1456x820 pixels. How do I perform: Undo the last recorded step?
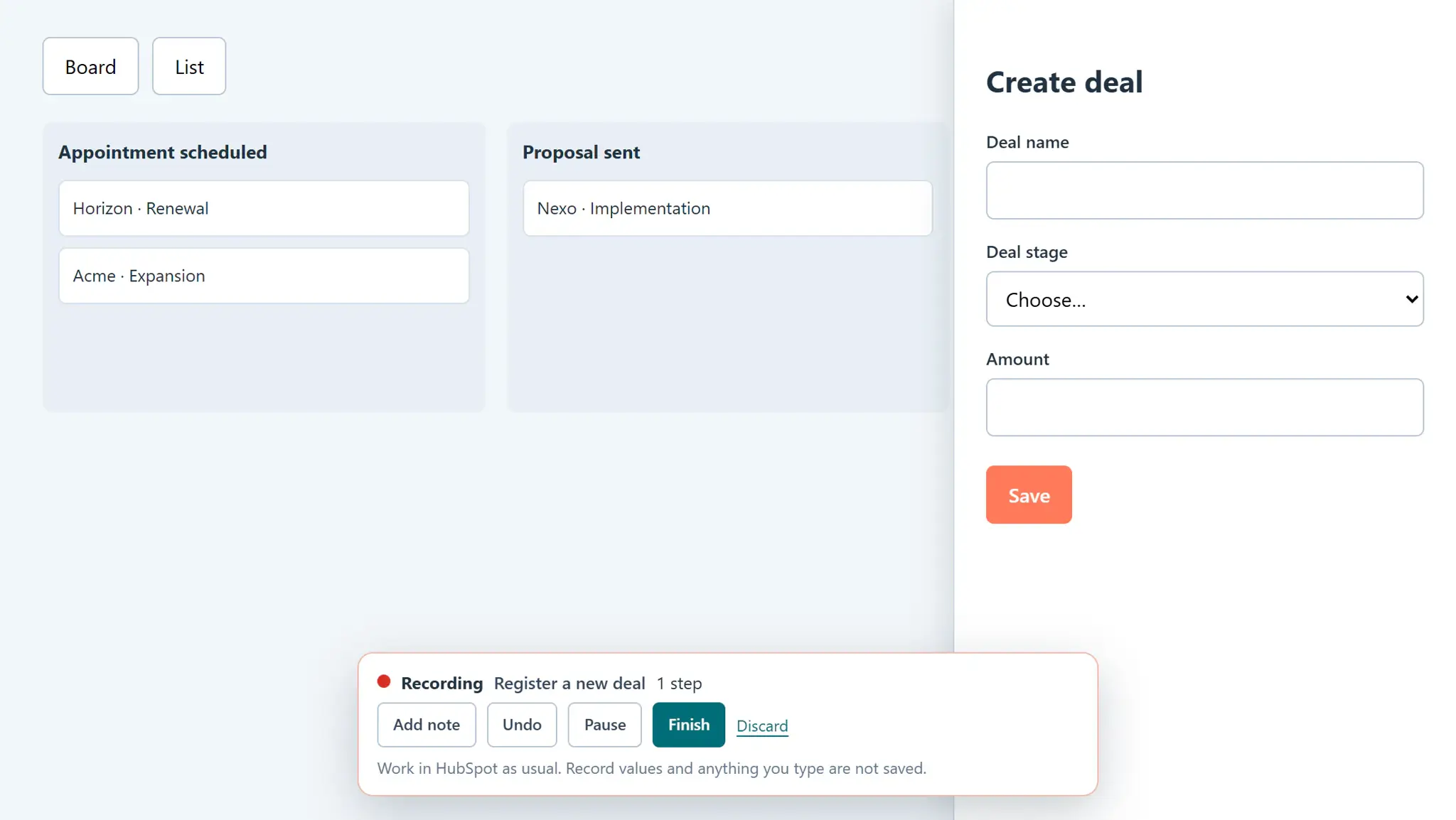coord(522,725)
